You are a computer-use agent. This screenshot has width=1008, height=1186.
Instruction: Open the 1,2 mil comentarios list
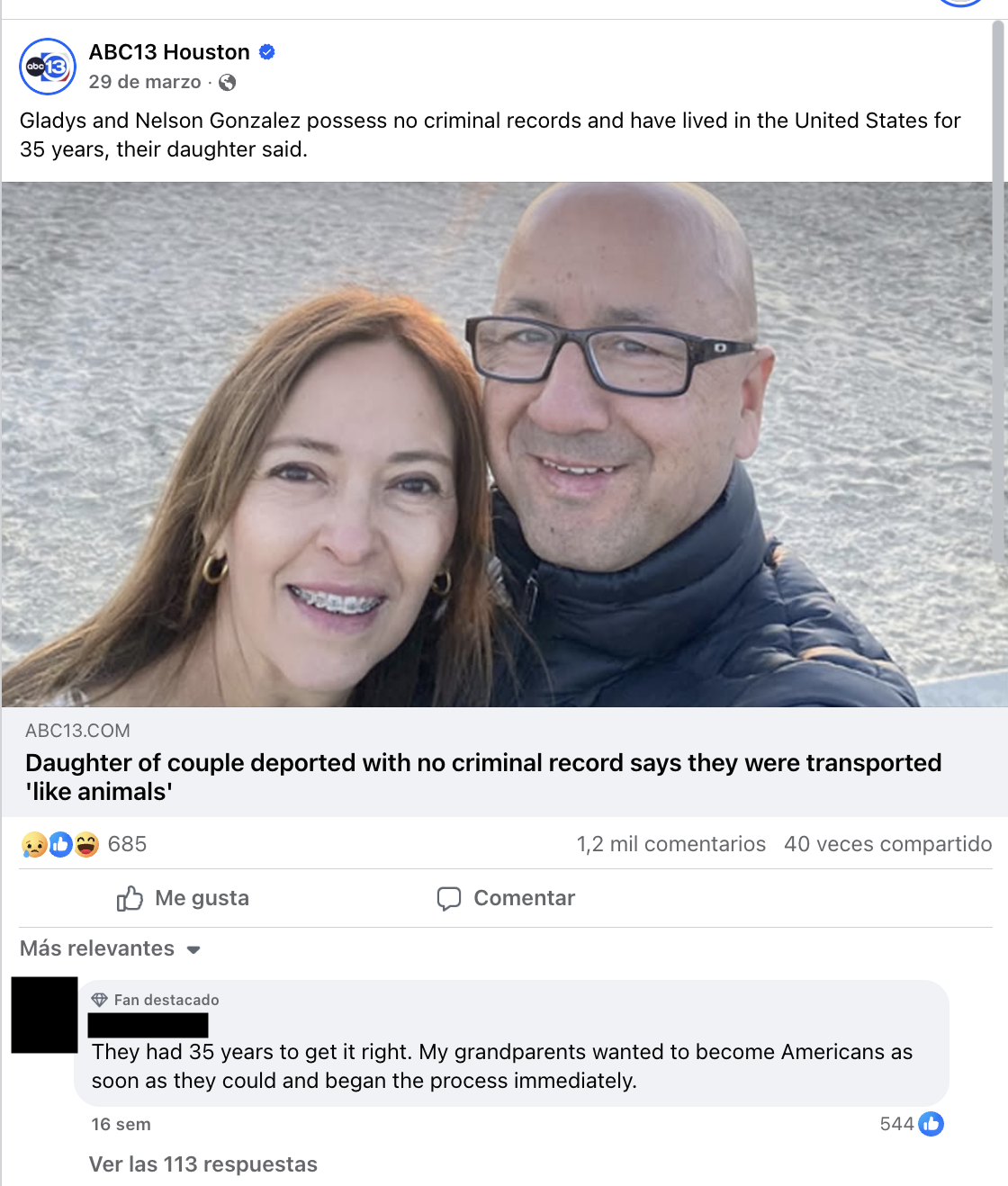(671, 844)
